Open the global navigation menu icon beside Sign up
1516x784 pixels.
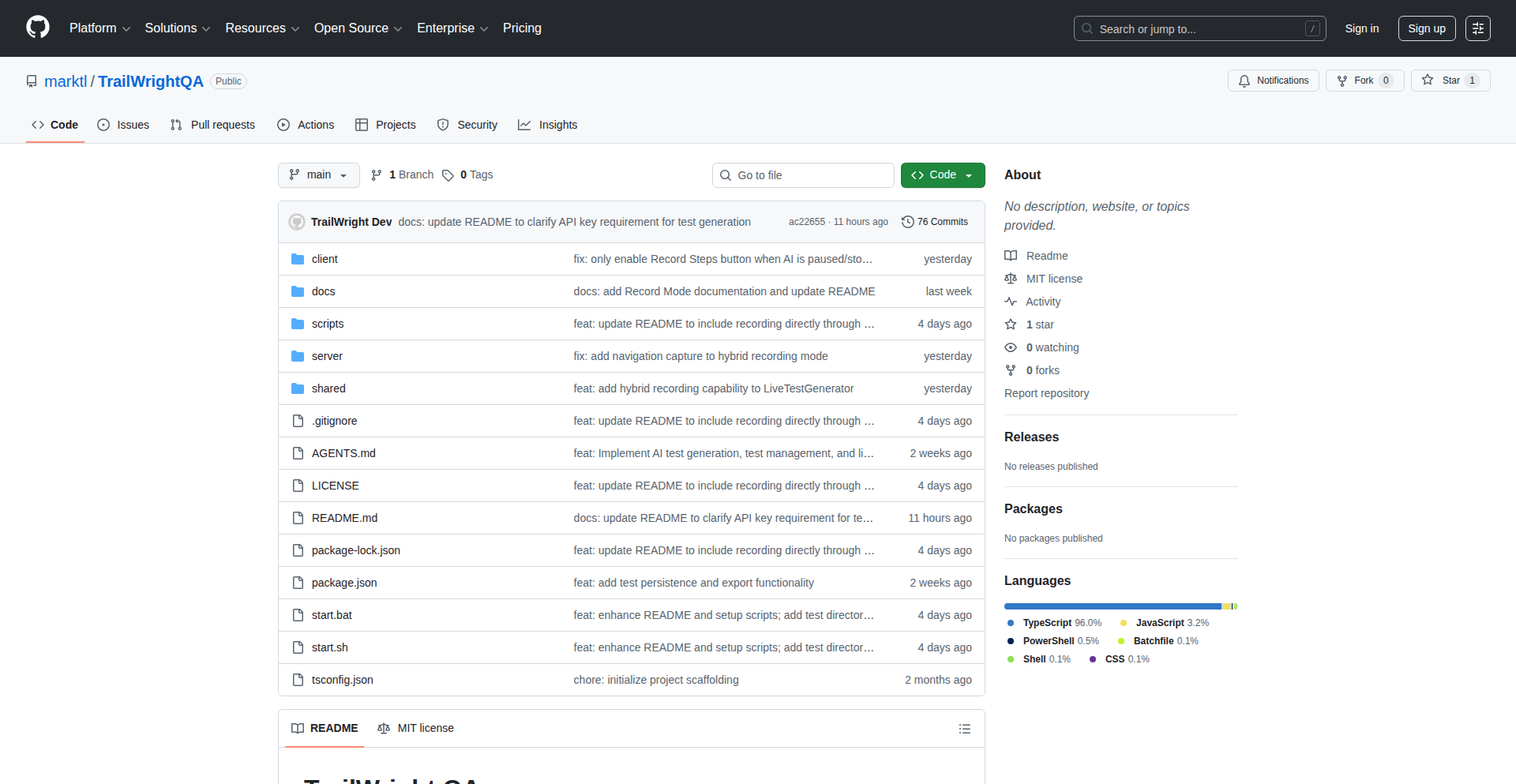pos(1477,28)
